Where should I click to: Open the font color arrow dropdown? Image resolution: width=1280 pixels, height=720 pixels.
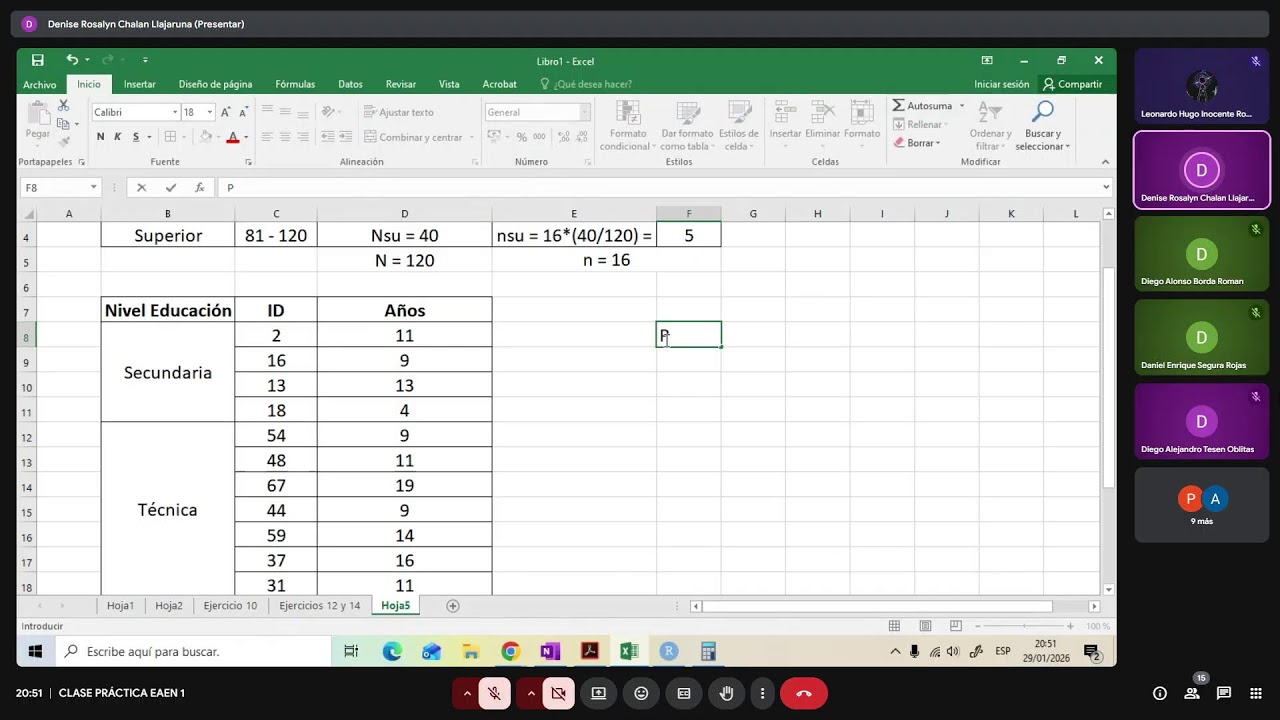(248, 137)
